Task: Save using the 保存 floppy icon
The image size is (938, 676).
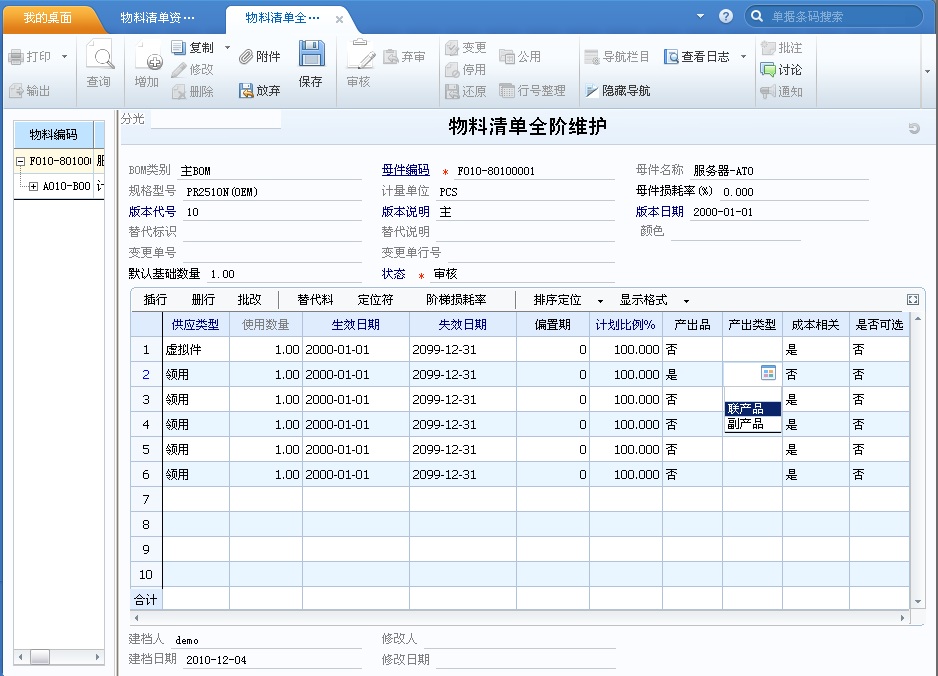Action: 311,54
